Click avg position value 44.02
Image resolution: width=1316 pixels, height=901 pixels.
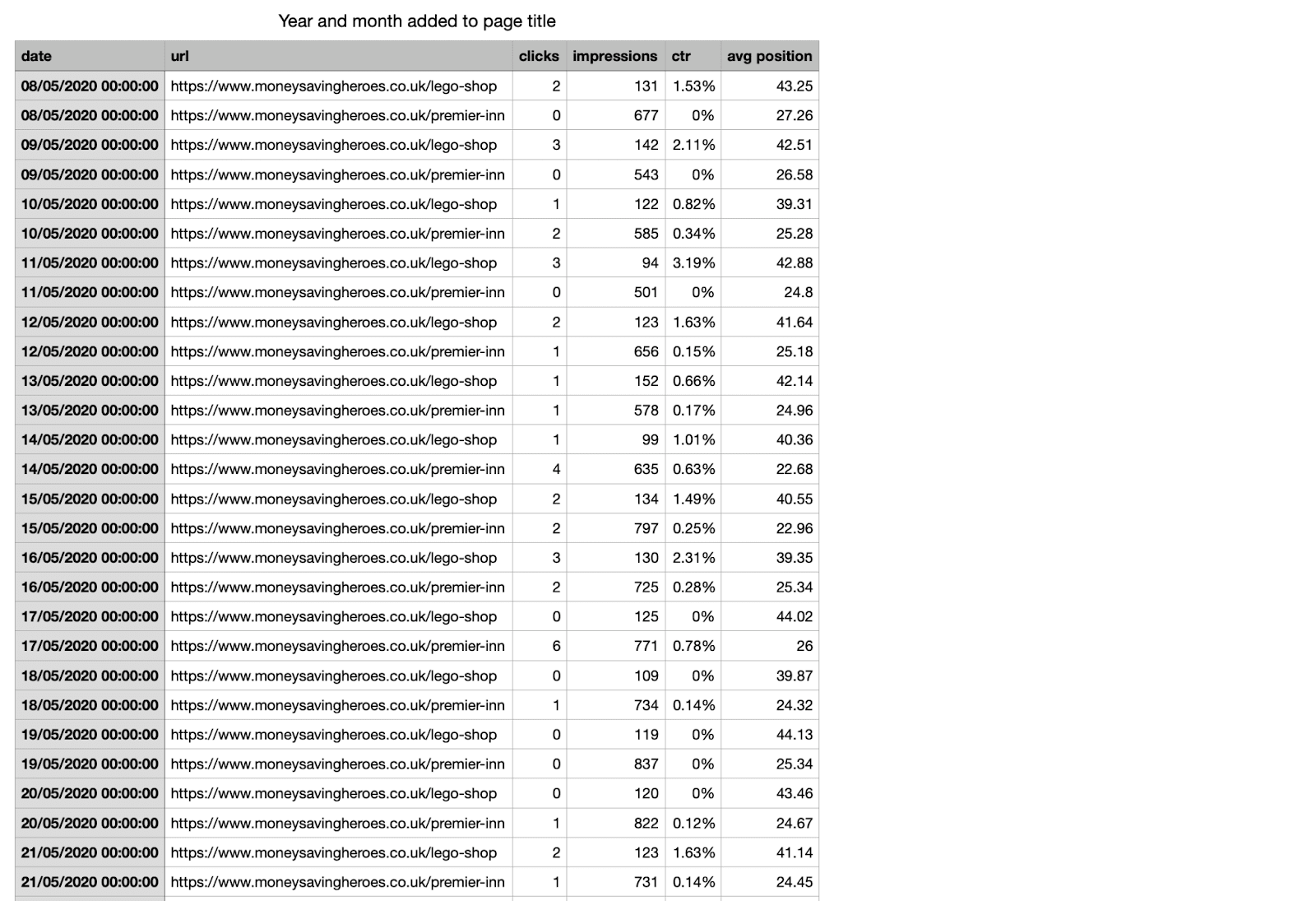(x=794, y=616)
